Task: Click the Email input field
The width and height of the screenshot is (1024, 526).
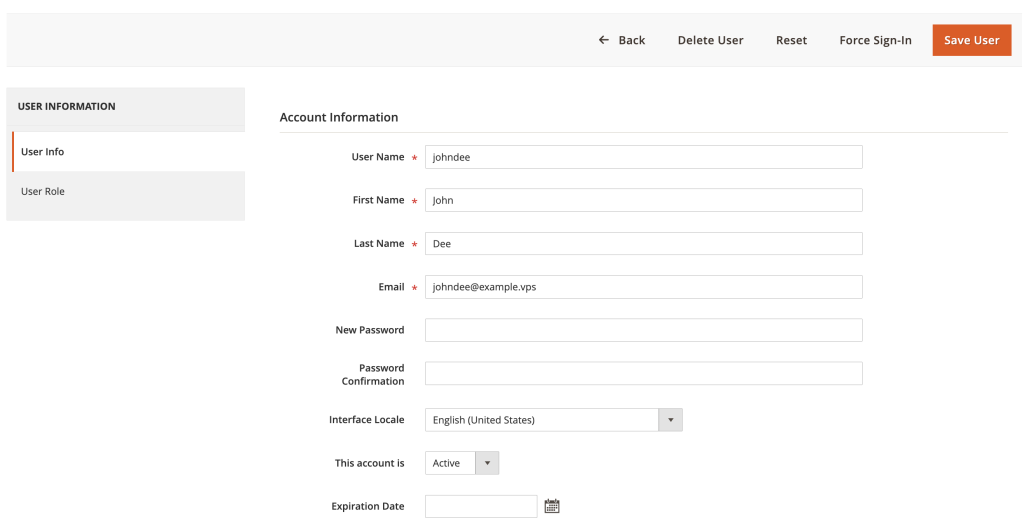Action: click(643, 287)
